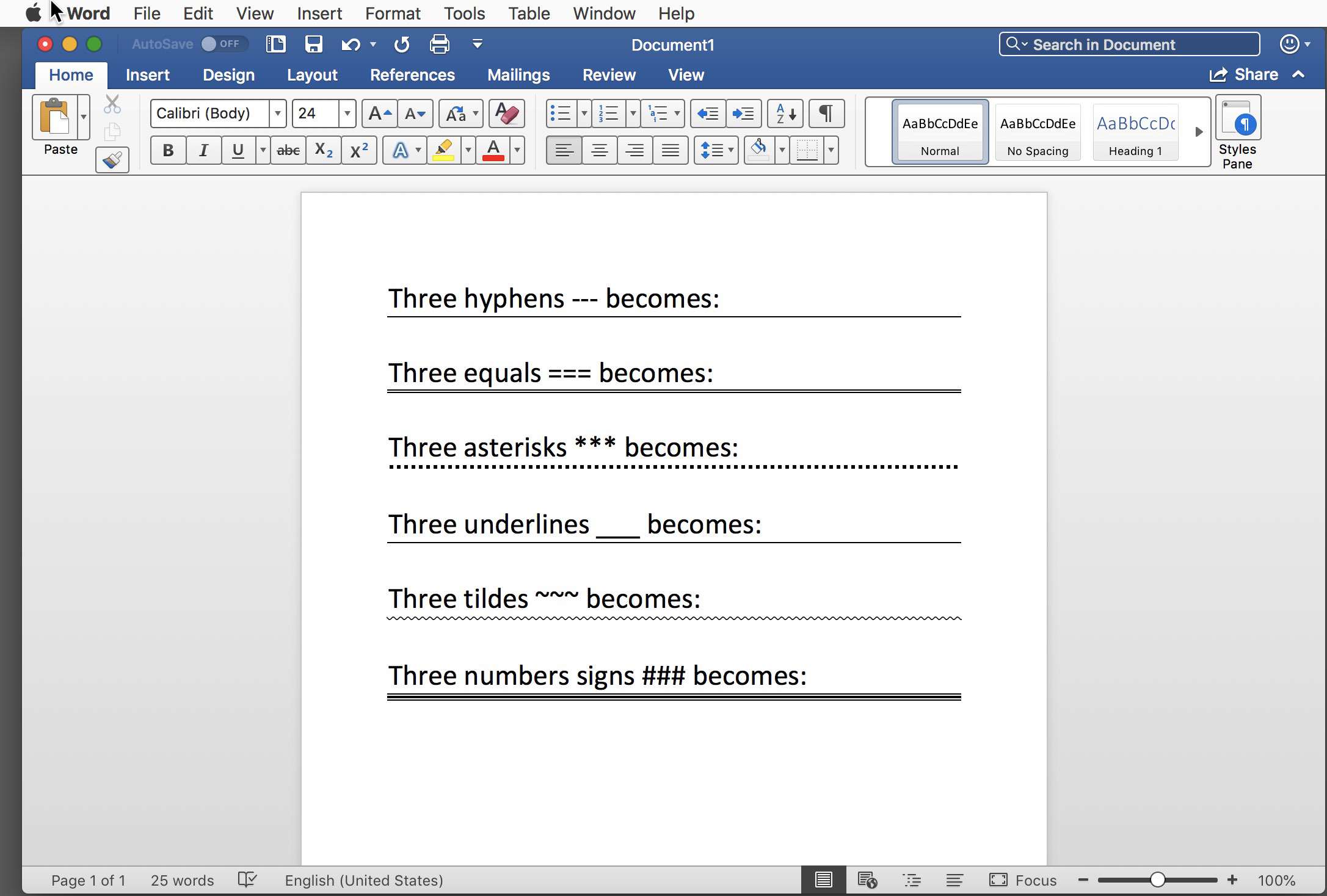
Task: Switch to the Design tab
Action: click(x=228, y=75)
